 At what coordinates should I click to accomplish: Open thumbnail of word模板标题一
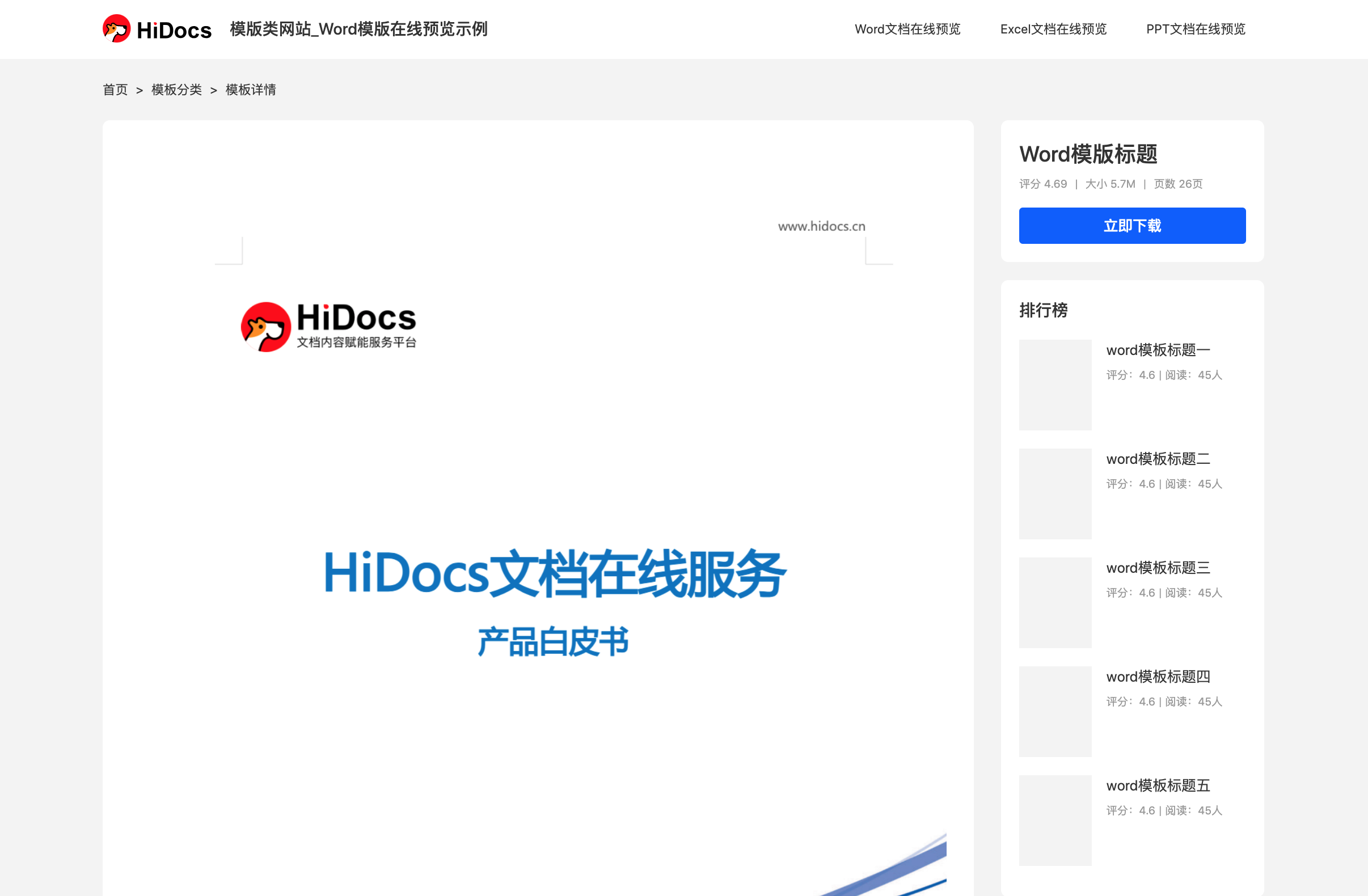(x=1055, y=384)
